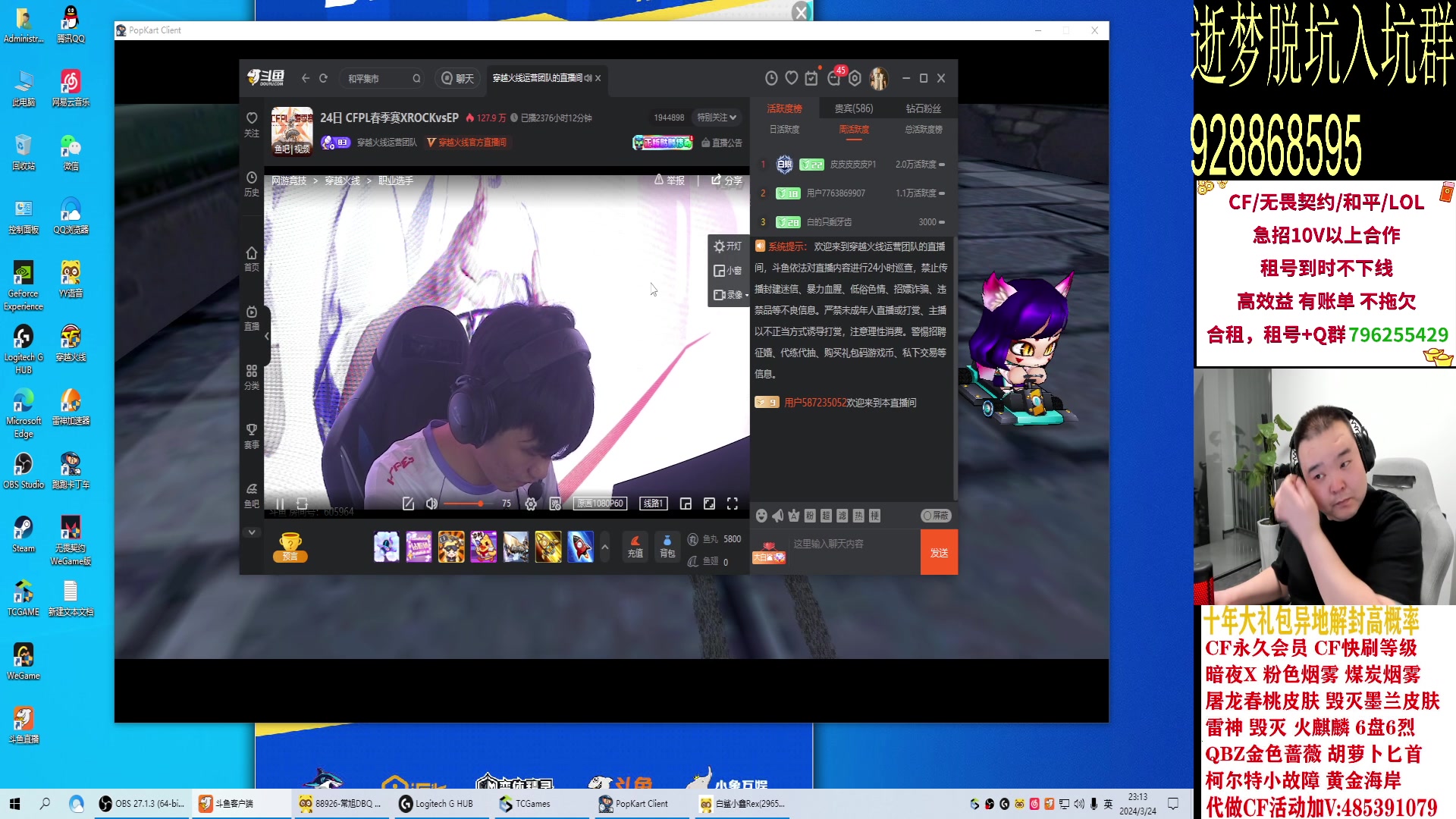
Task: Open the 原画1080P60 quality selector
Action: coord(600,504)
